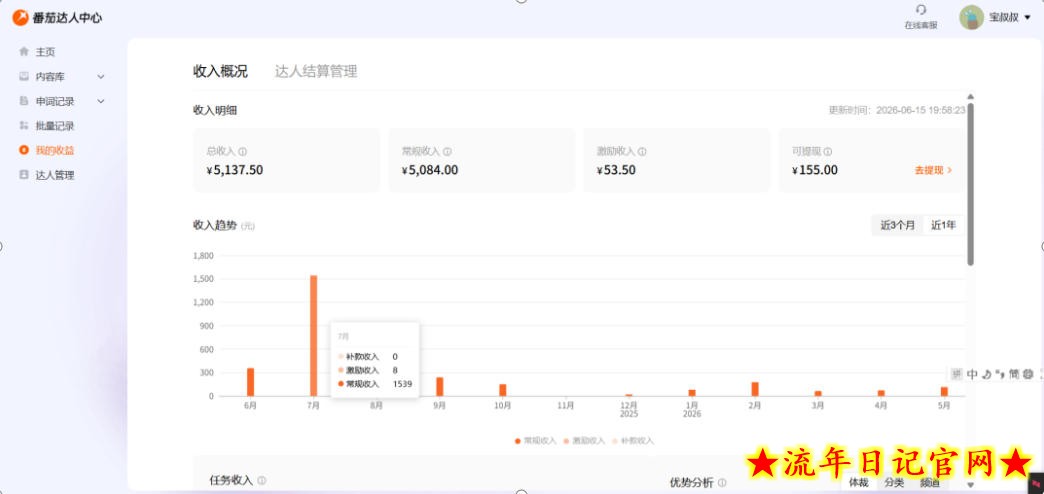Screen dimensions: 1044x494
Task: Open 达人管理 in the sidebar
Action: (55, 175)
